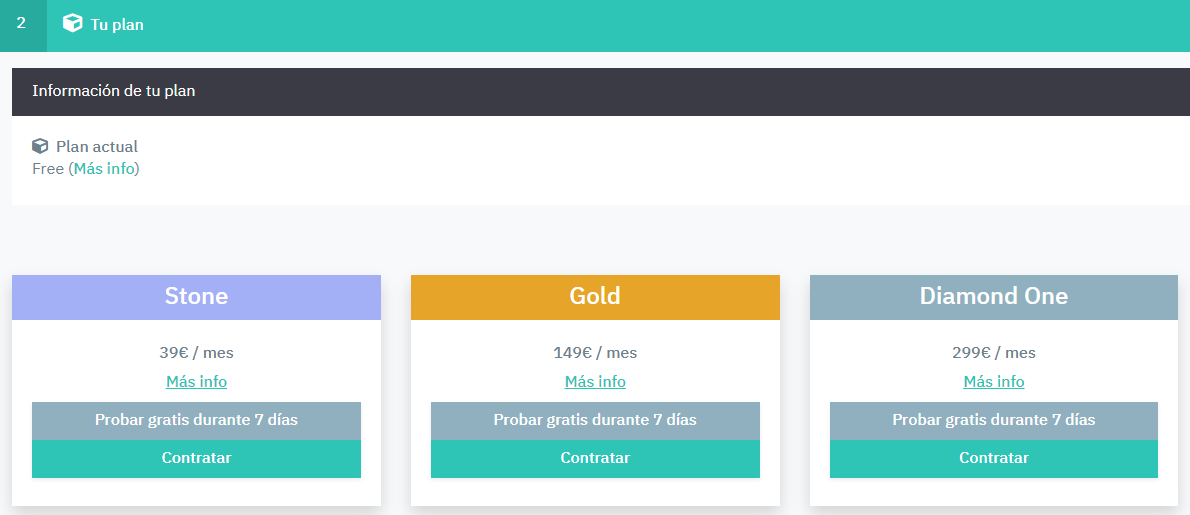Click the cube icon next to Plan actual
Image resolution: width=1190 pixels, height=515 pixels.
[40, 146]
